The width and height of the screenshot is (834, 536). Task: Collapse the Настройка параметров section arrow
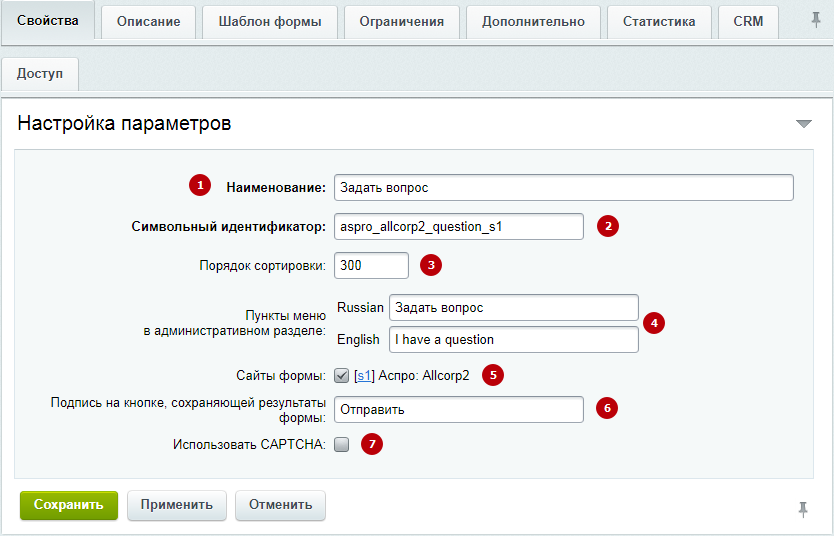coord(803,124)
